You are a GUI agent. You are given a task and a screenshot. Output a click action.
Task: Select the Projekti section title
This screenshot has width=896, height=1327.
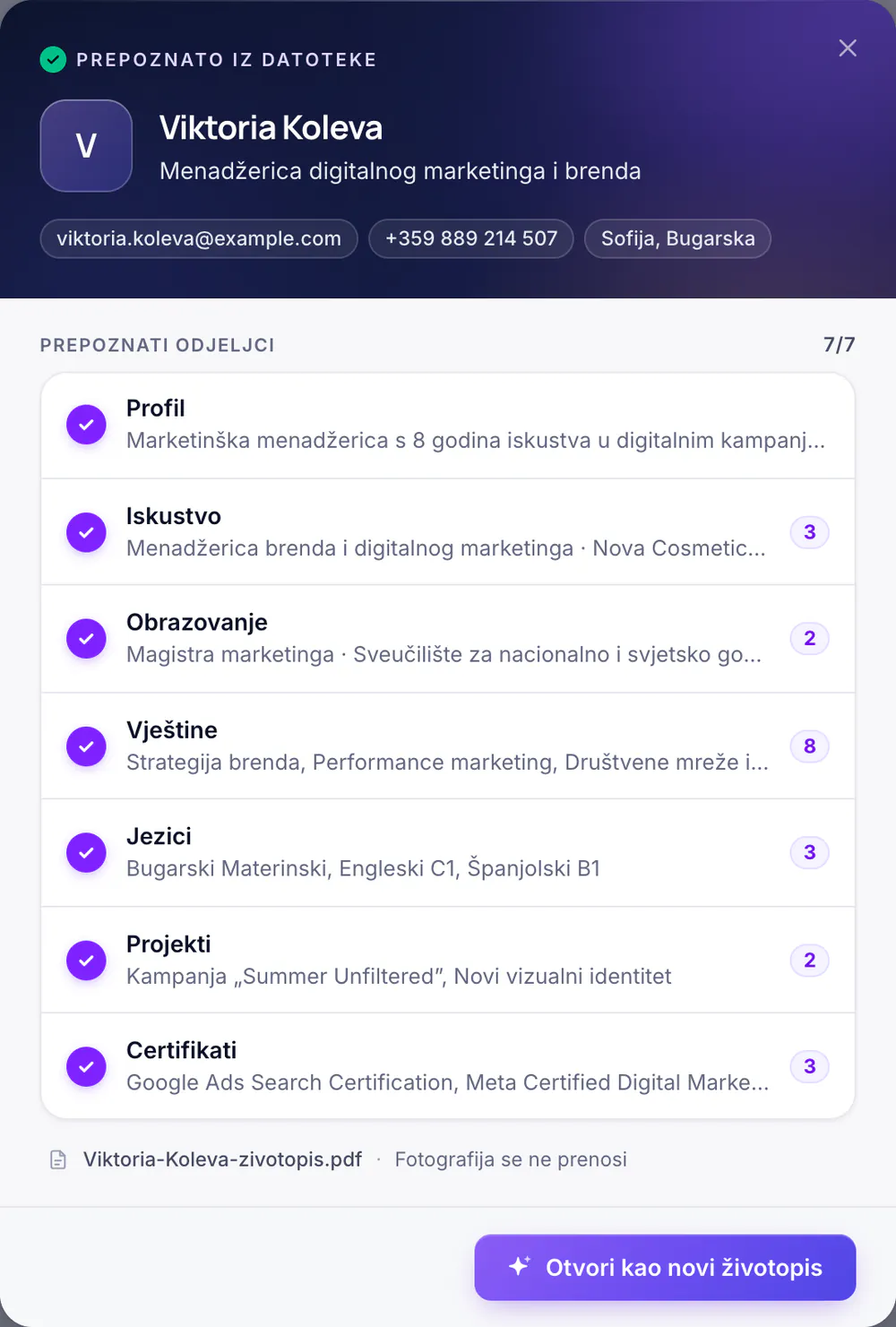[x=168, y=944]
